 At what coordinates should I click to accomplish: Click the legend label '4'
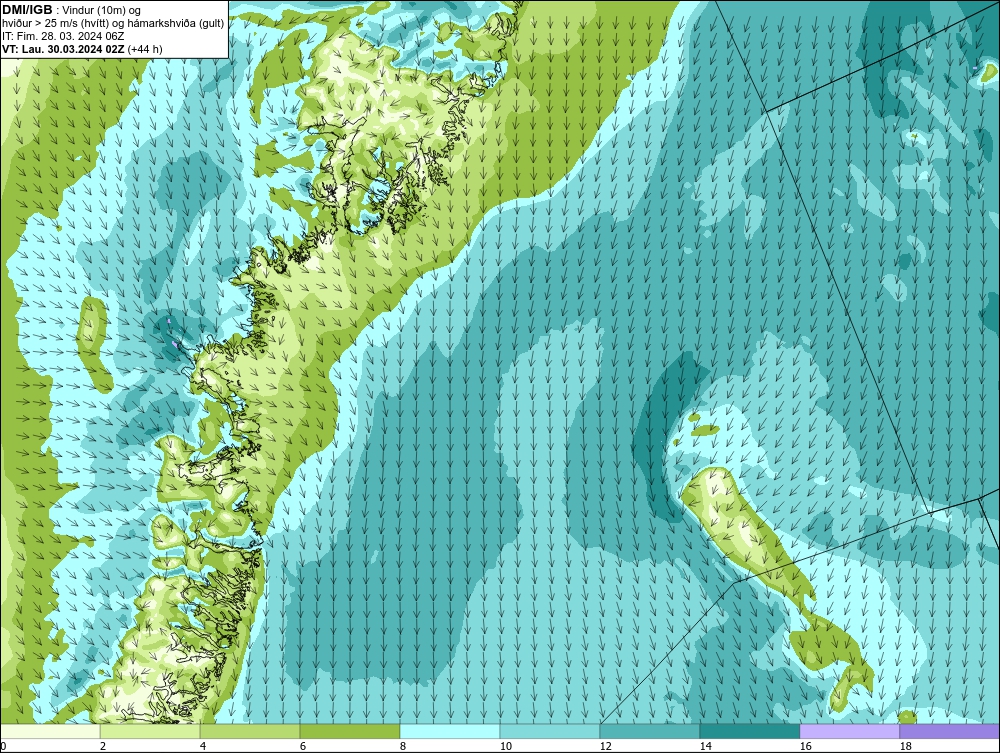203,746
